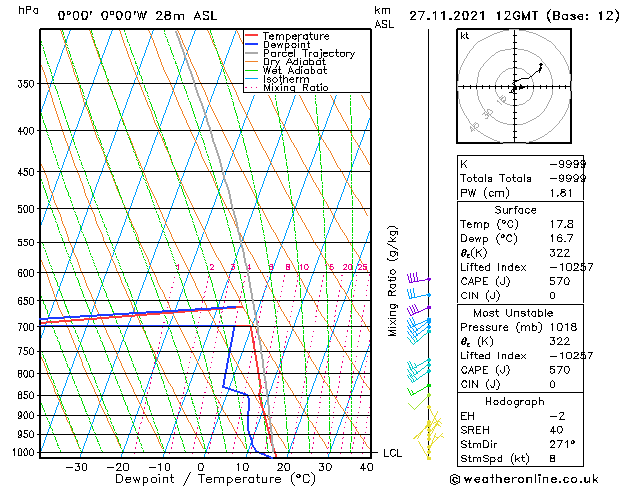Image resolution: width=629 pixels, height=486 pixels.
Task: Click the 0 temperature axis label
Action: coord(201,467)
